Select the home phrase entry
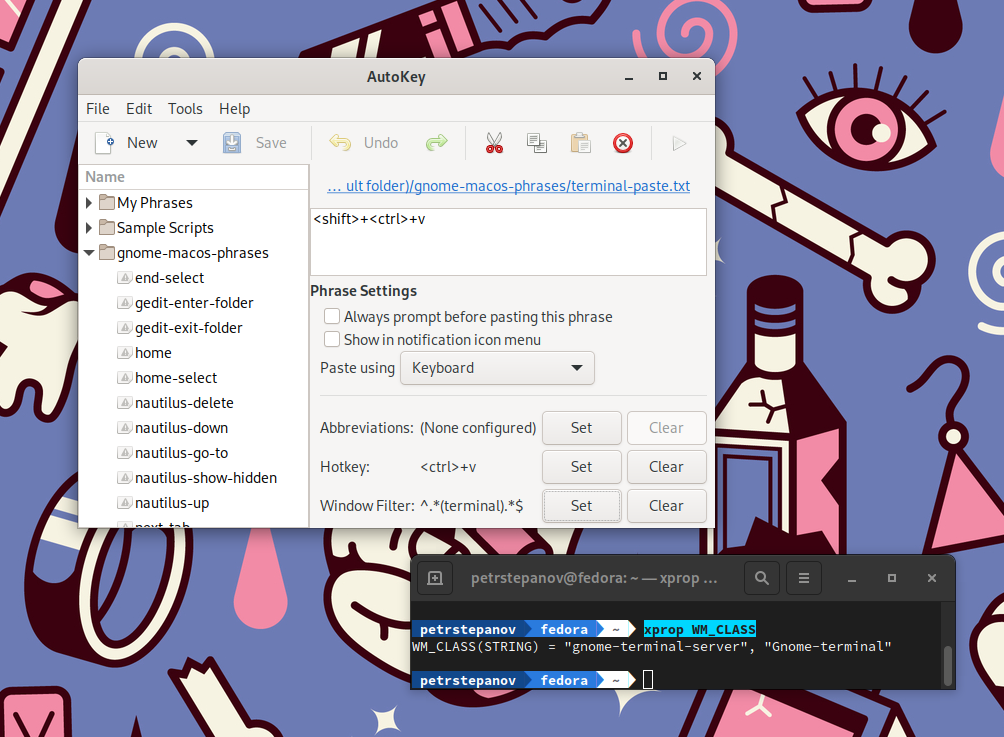 pyautogui.click(x=153, y=353)
